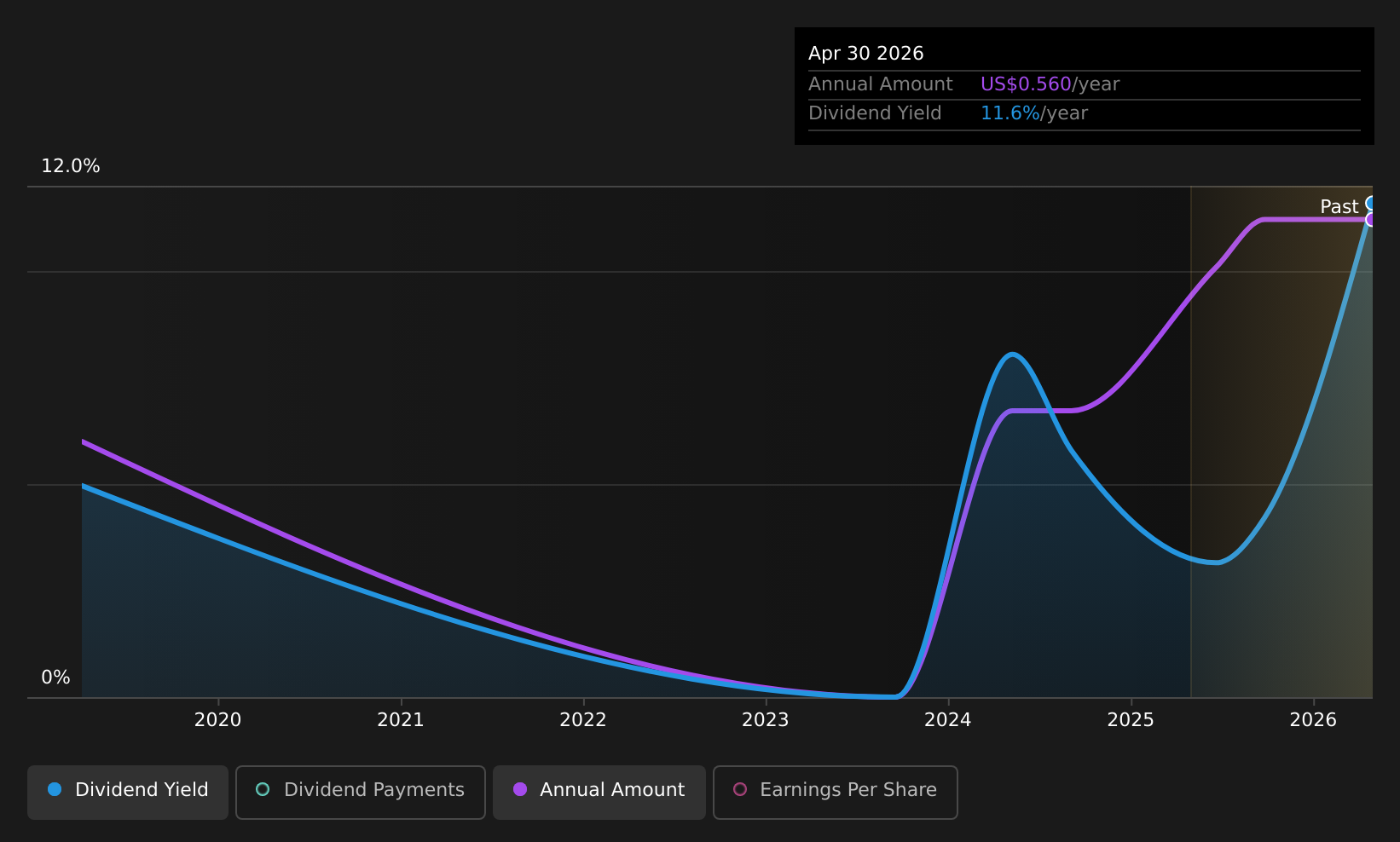Click the 12.0% y-axis label

(x=71, y=166)
